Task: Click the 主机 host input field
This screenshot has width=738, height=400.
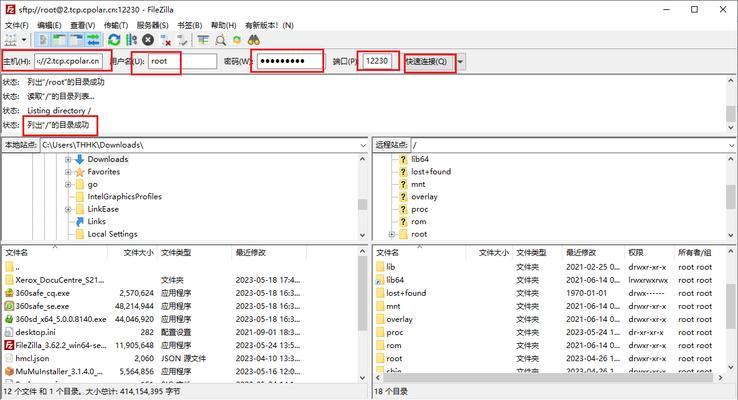Action: [68, 61]
